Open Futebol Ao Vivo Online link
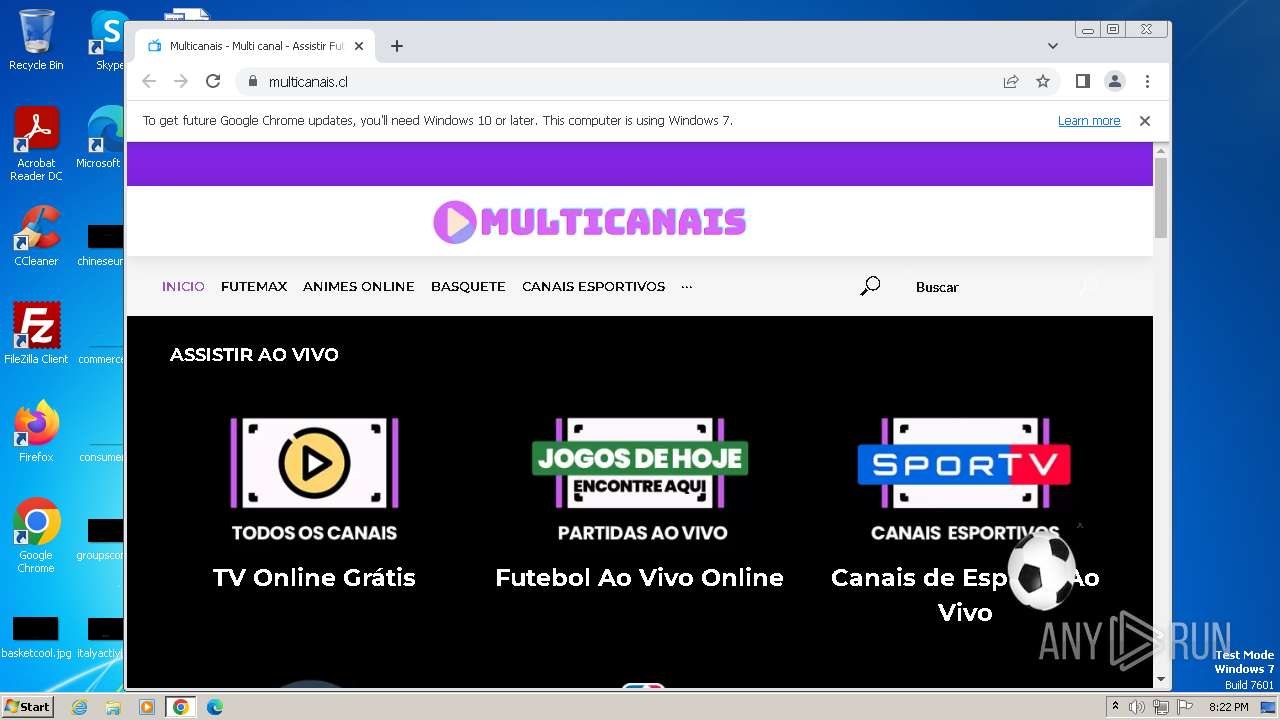Image resolution: width=1280 pixels, height=720 pixels. [639, 577]
